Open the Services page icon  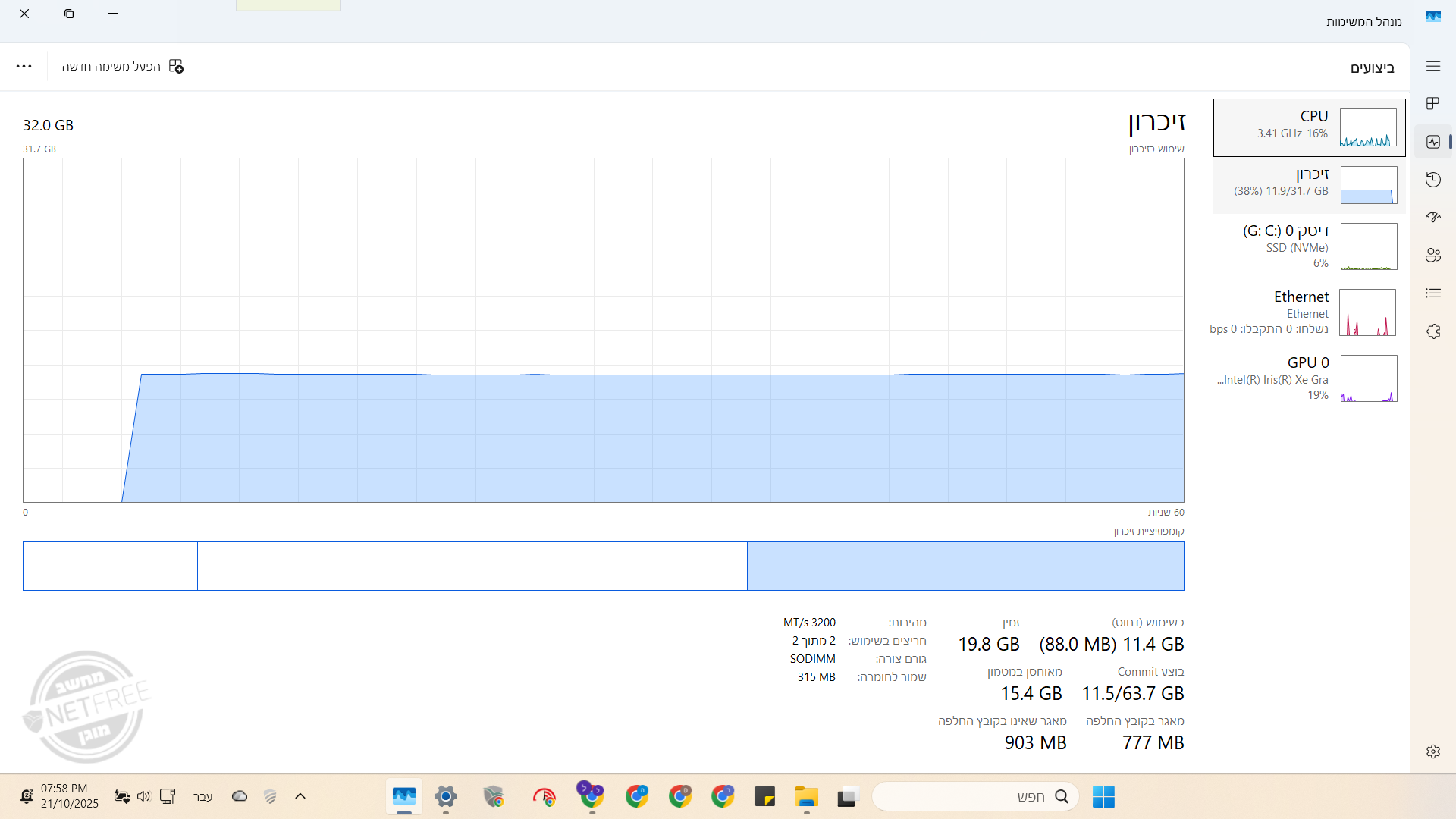(1432, 331)
